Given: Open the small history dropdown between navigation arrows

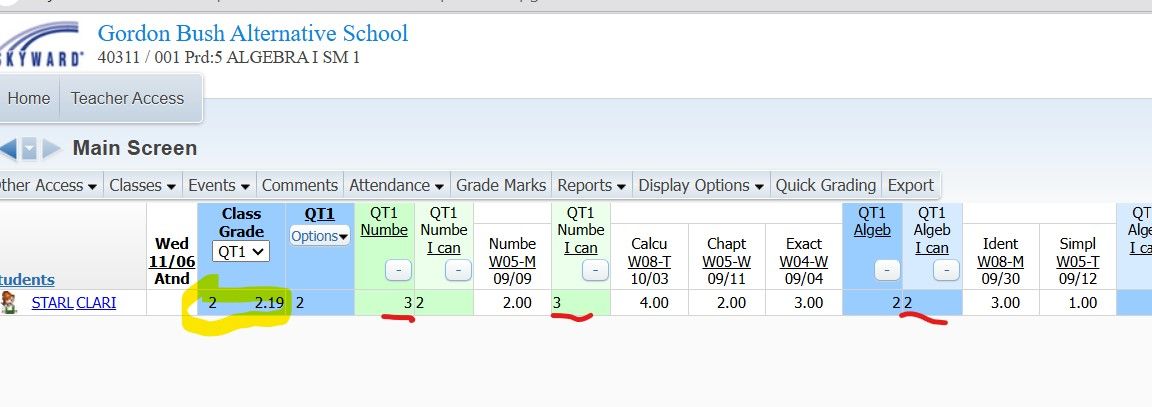Looking at the screenshot, I should [x=30, y=149].
